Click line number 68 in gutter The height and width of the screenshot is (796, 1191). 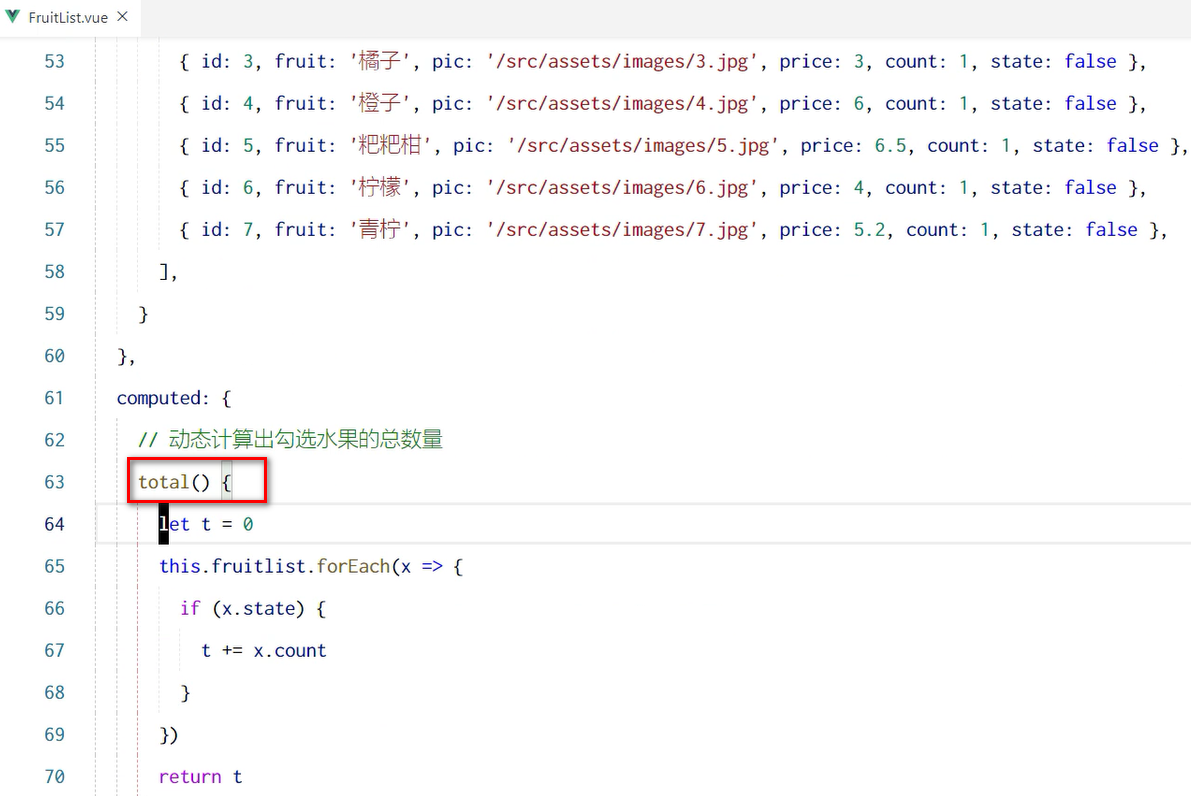(x=55, y=693)
